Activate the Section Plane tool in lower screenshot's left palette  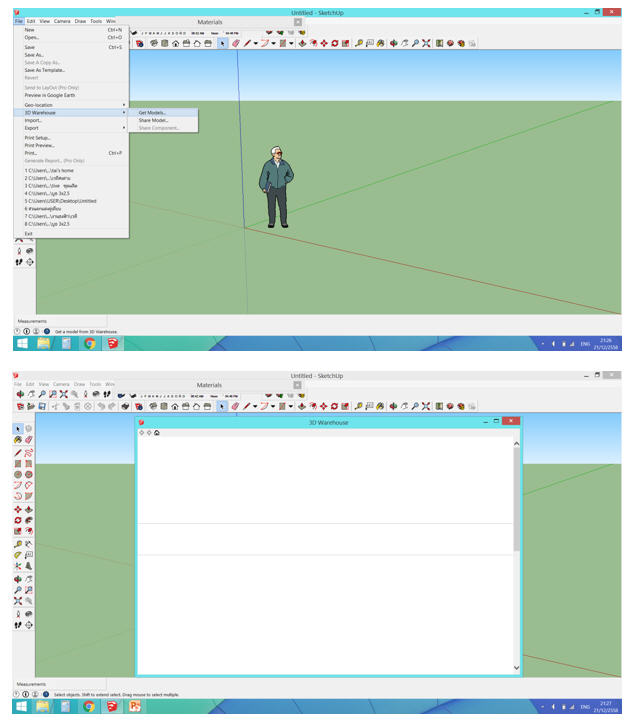tap(29, 625)
